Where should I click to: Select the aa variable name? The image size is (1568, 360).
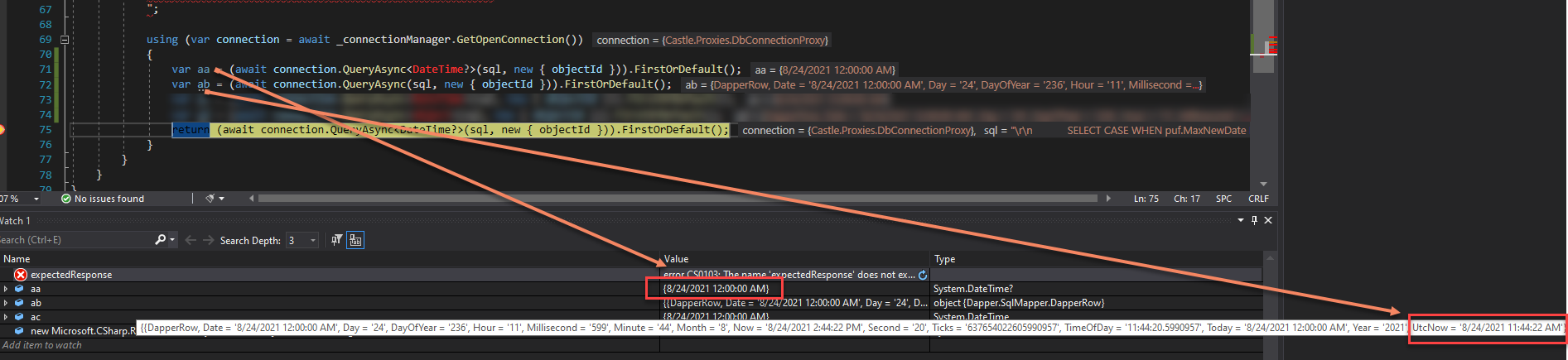(x=36, y=289)
